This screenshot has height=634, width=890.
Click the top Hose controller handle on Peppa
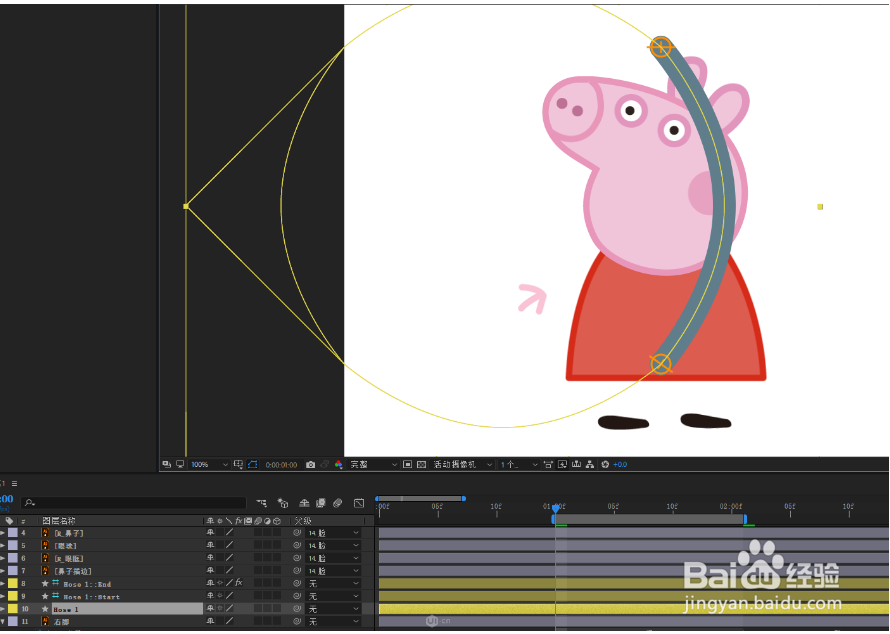[660, 47]
